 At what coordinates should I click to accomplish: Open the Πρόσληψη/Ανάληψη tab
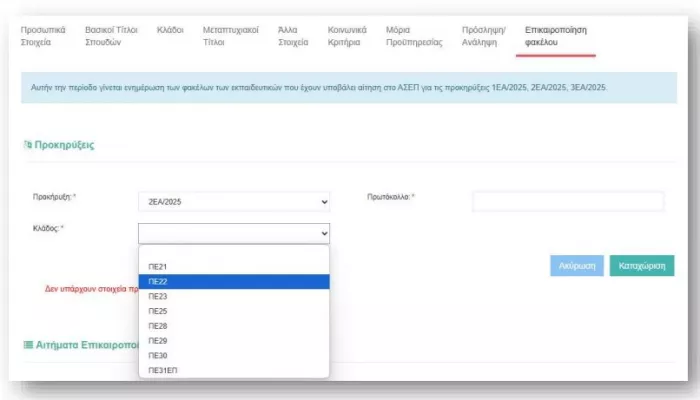tap(483, 36)
